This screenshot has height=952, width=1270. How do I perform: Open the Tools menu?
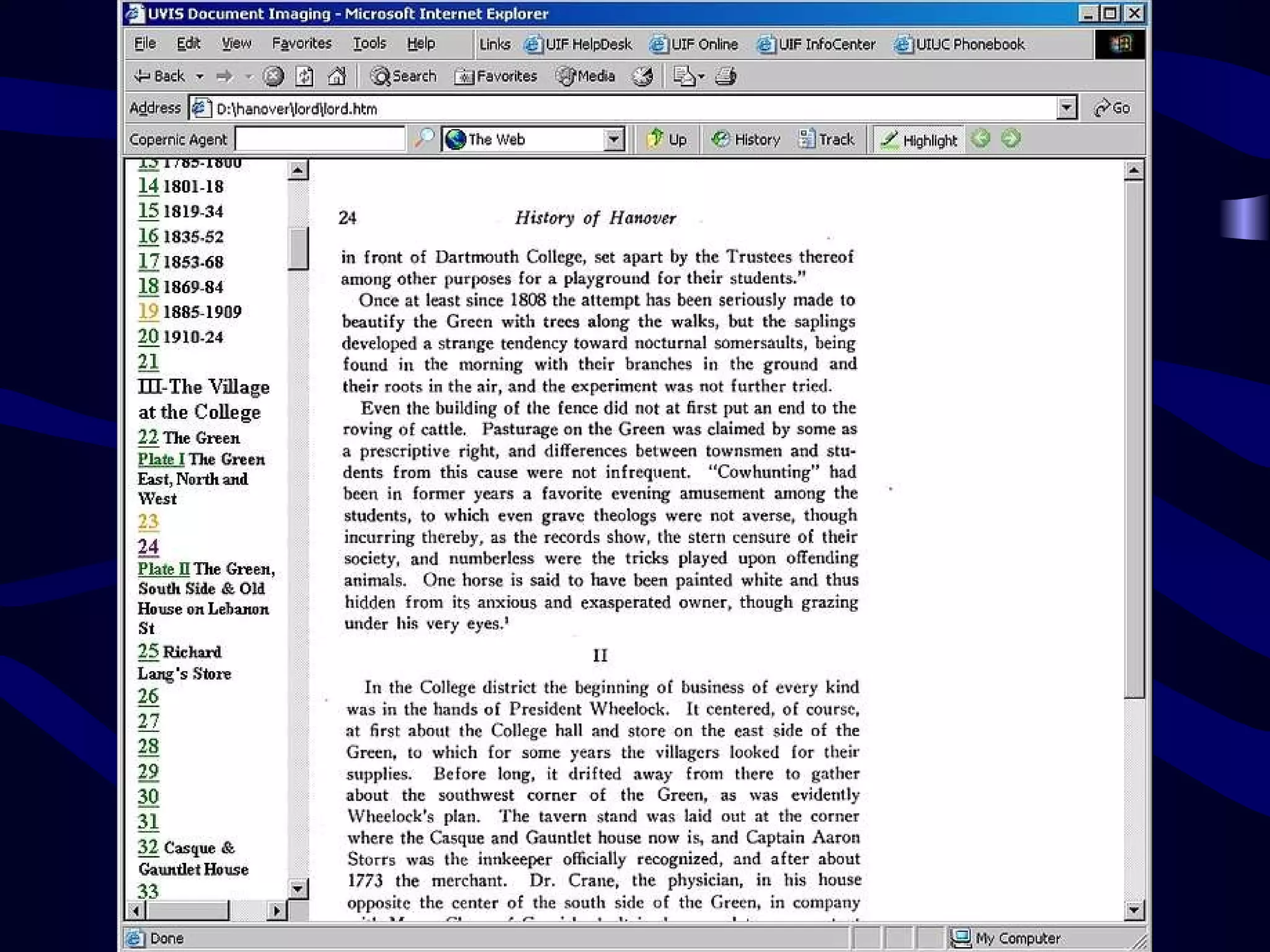[x=370, y=43]
